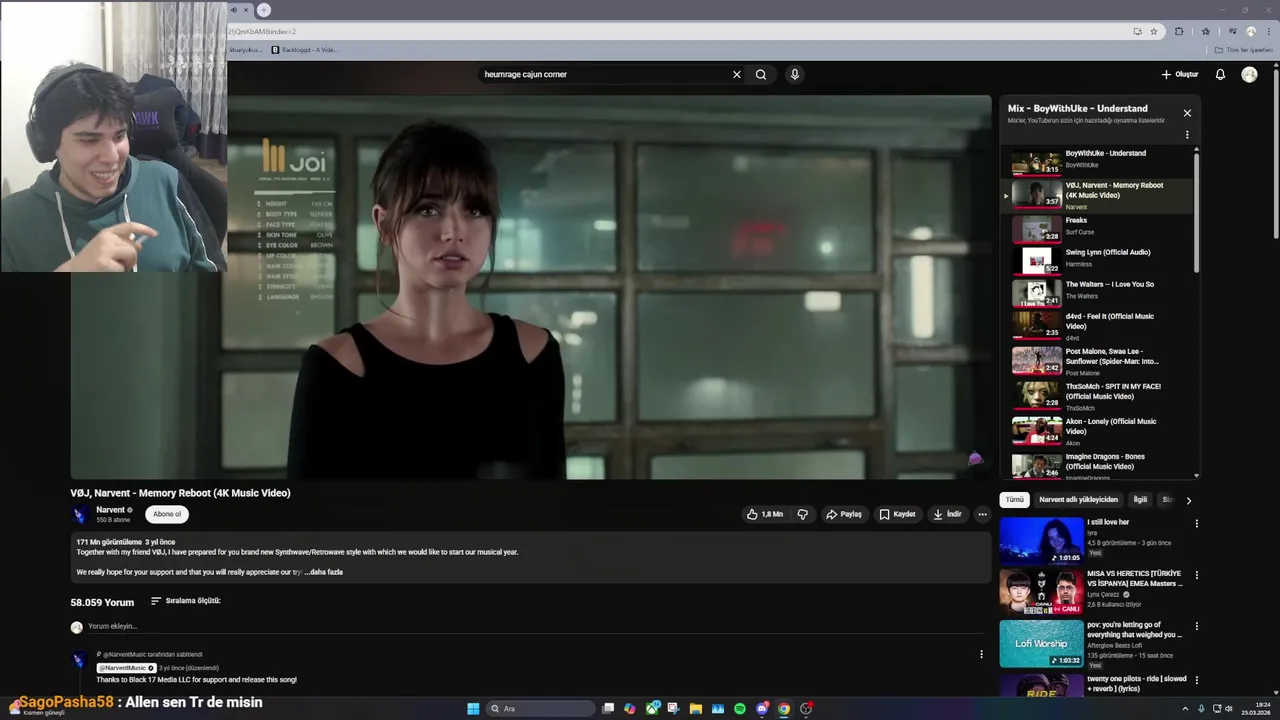Open the account avatar menu

pyautogui.click(x=1249, y=74)
